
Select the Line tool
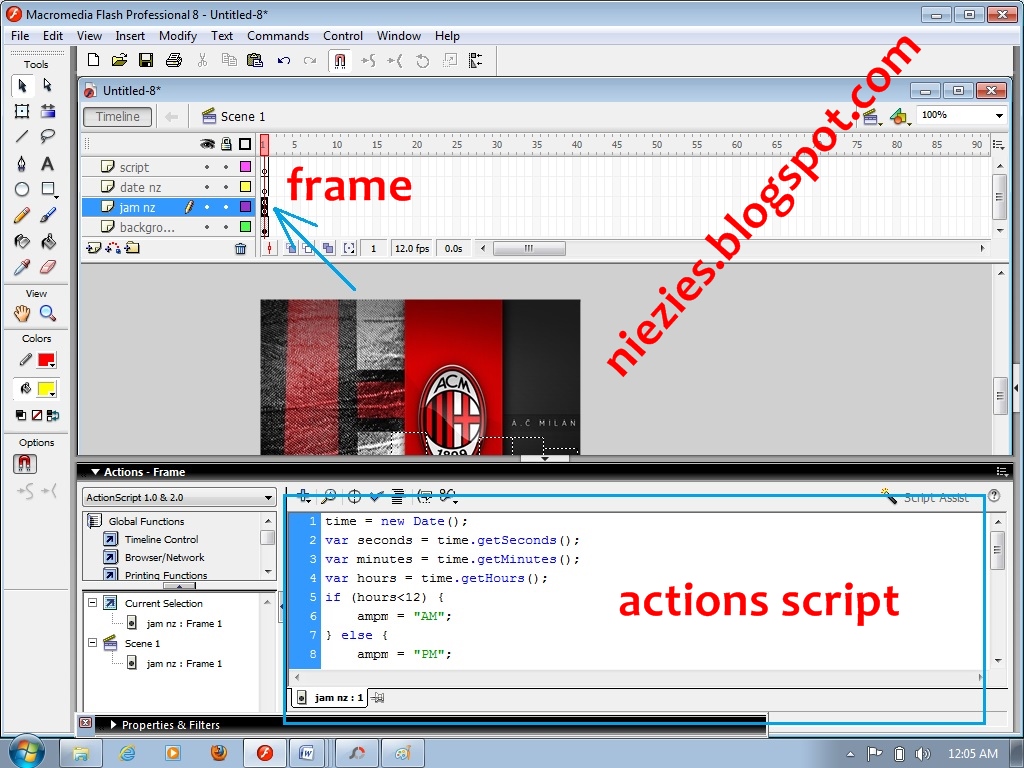tap(22, 136)
